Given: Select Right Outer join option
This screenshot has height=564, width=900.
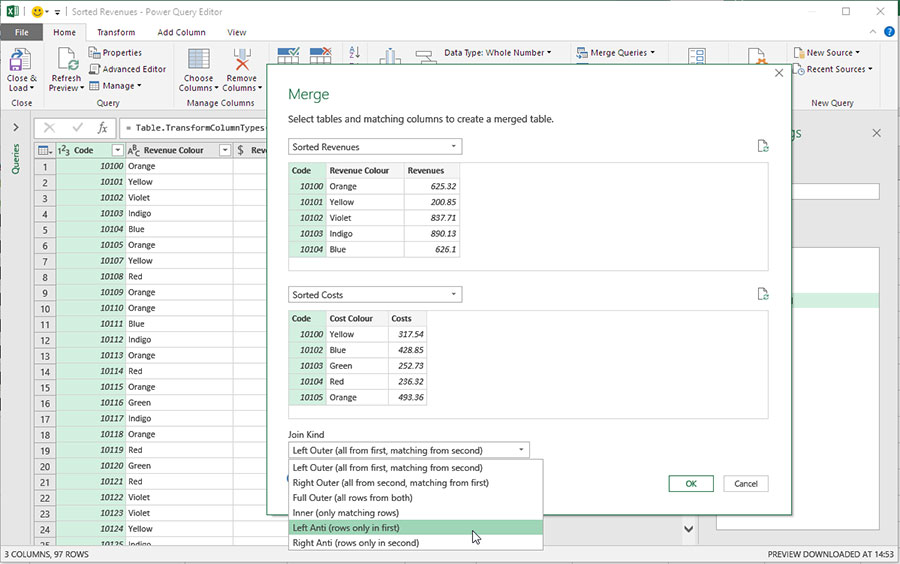Looking at the screenshot, I should [416, 483].
